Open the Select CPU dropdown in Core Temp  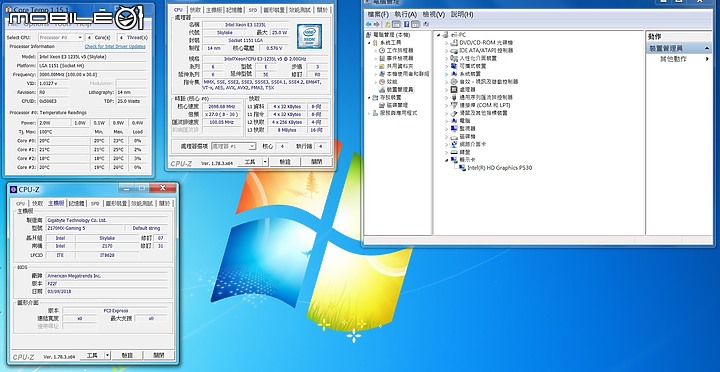61,38
